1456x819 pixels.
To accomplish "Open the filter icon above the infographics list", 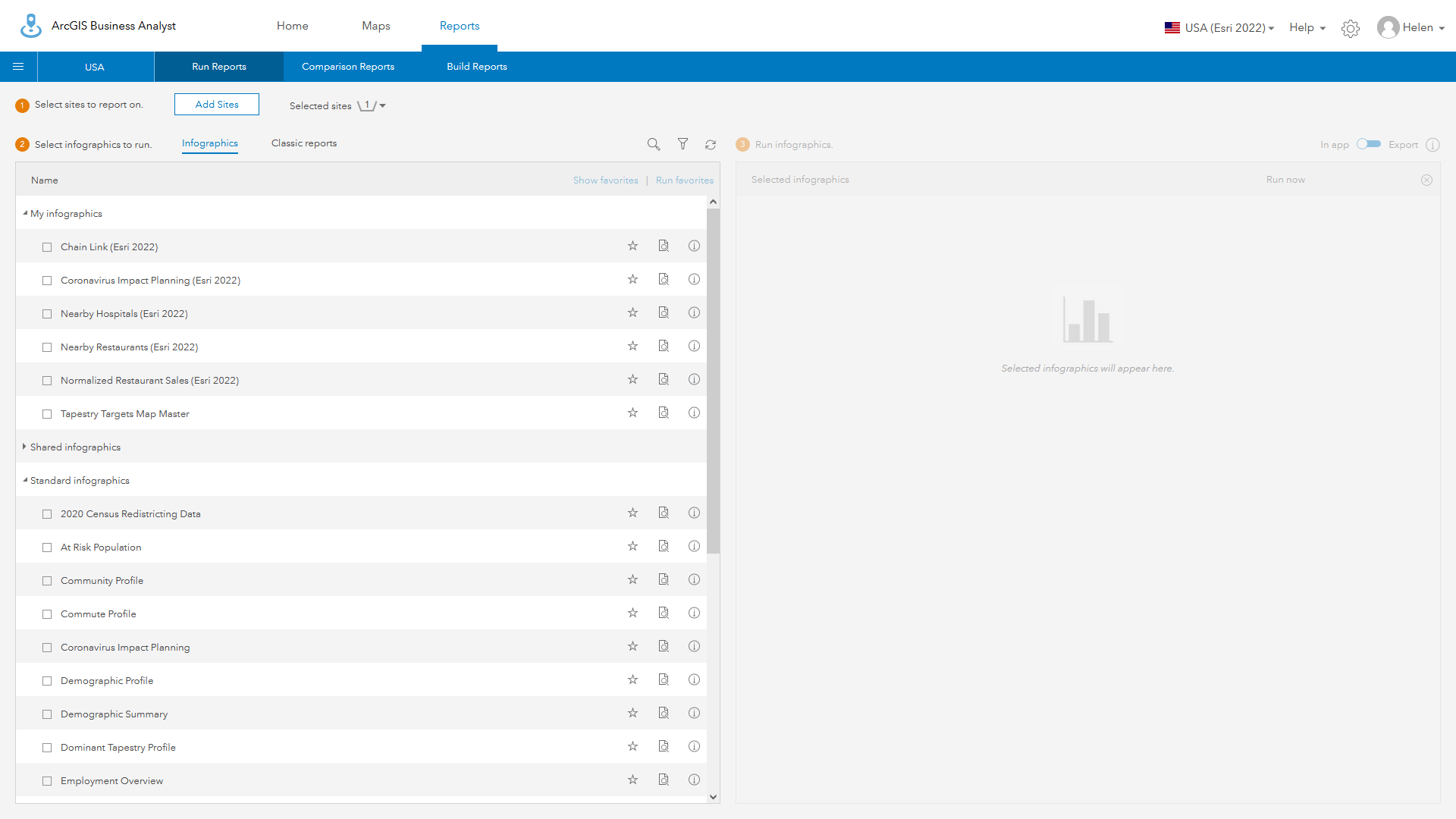I will [x=682, y=144].
